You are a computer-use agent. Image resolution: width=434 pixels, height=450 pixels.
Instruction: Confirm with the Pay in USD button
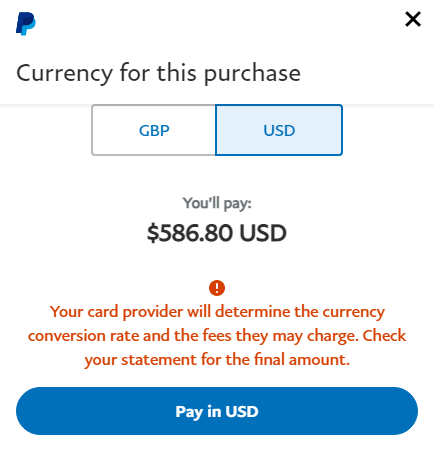pyautogui.click(x=217, y=411)
